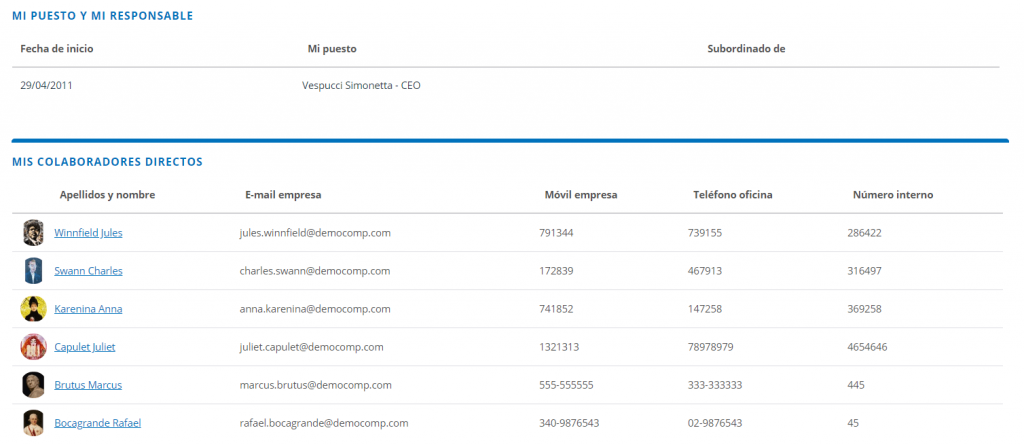
Task: Select jules.winnfield@democomp.com email text
Action: pyautogui.click(x=315, y=233)
